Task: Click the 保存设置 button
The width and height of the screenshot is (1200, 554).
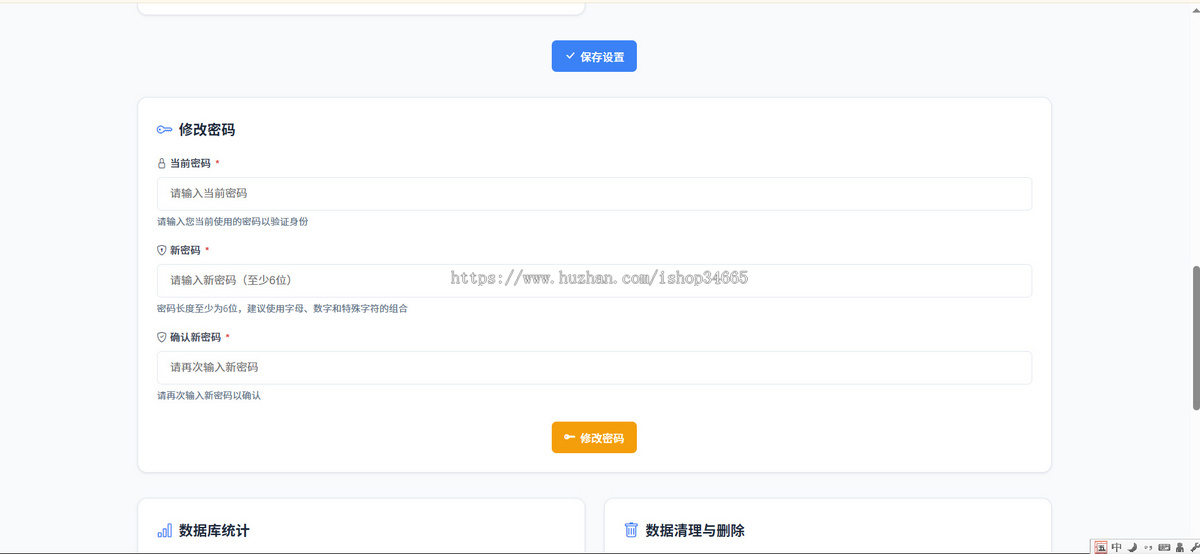Action: coord(594,57)
